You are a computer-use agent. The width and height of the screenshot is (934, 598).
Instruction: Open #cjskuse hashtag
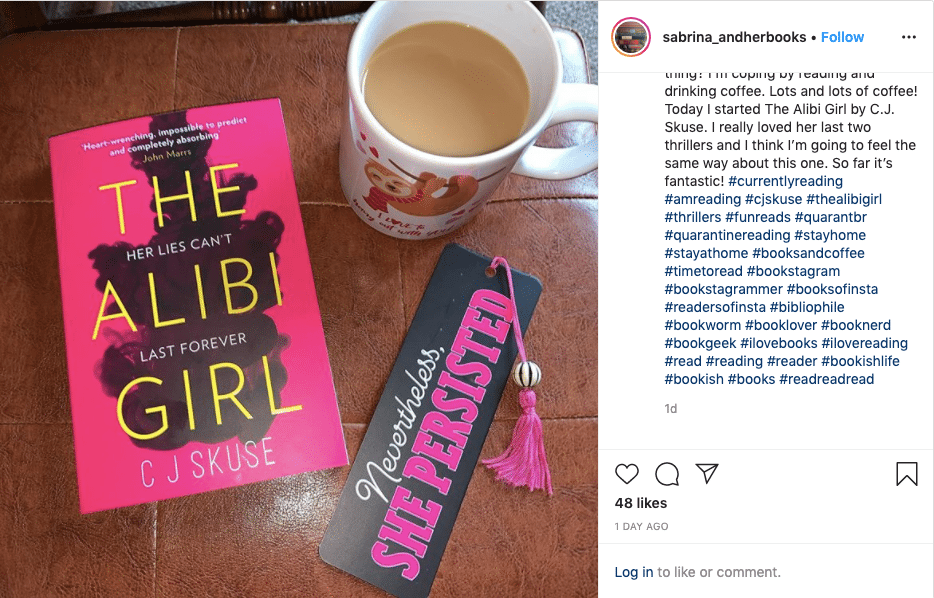tap(773, 199)
